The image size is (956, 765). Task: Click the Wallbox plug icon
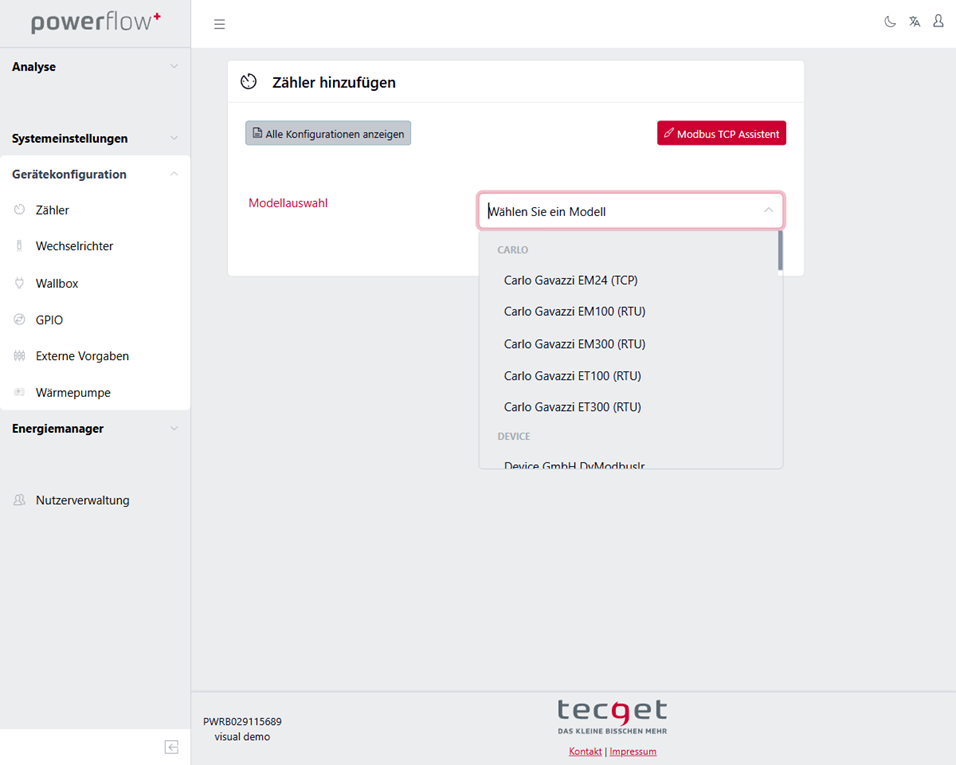[20, 283]
